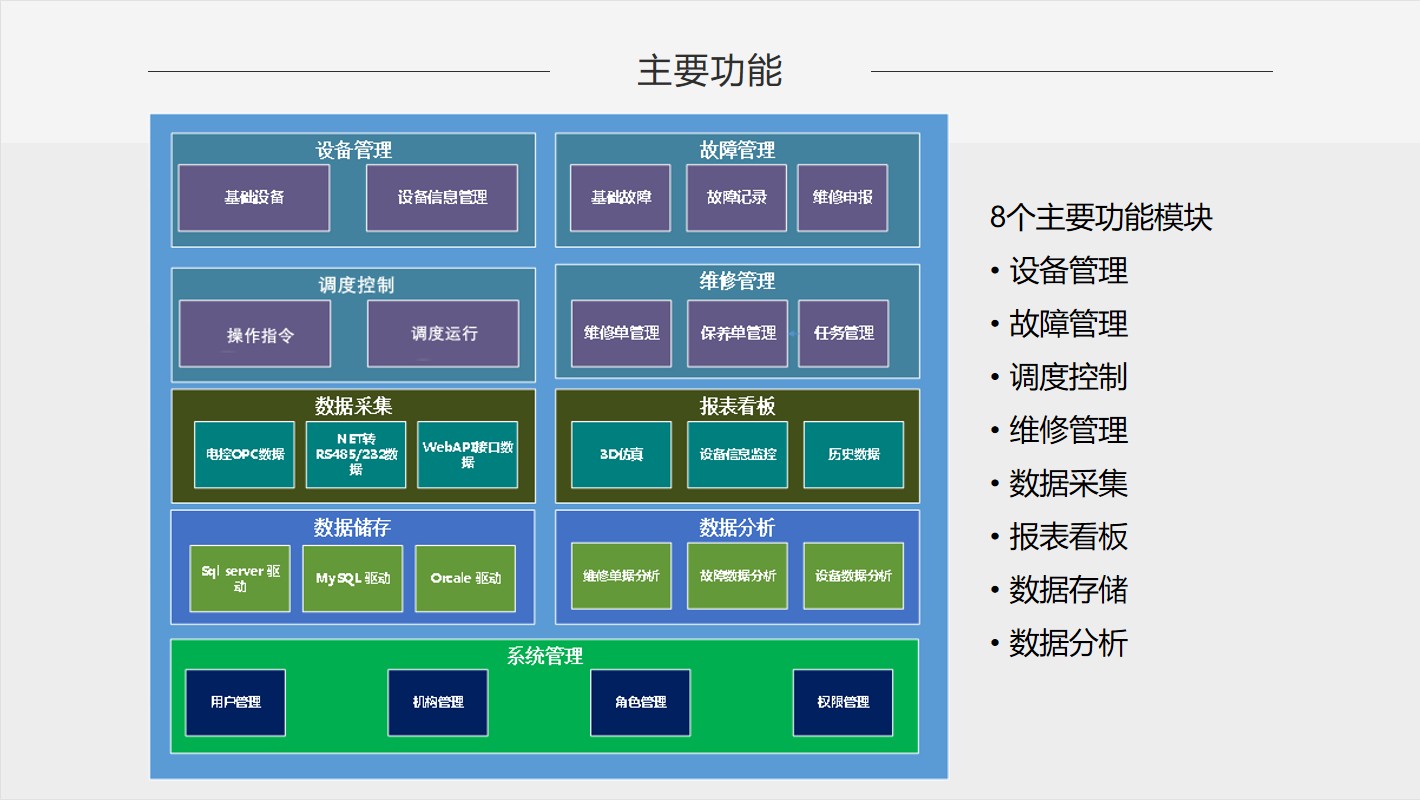The width and height of the screenshot is (1420, 800).
Task: Click the 调度控制 heading in the diagram
Action: (356, 285)
